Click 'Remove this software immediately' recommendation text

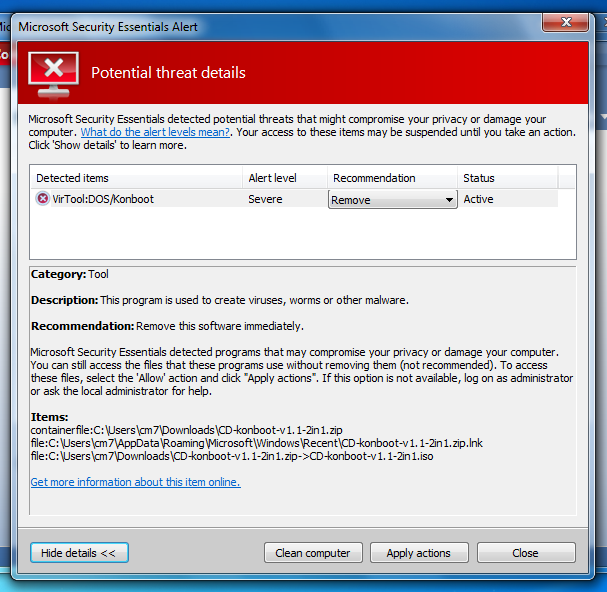(x=220, y=326)
